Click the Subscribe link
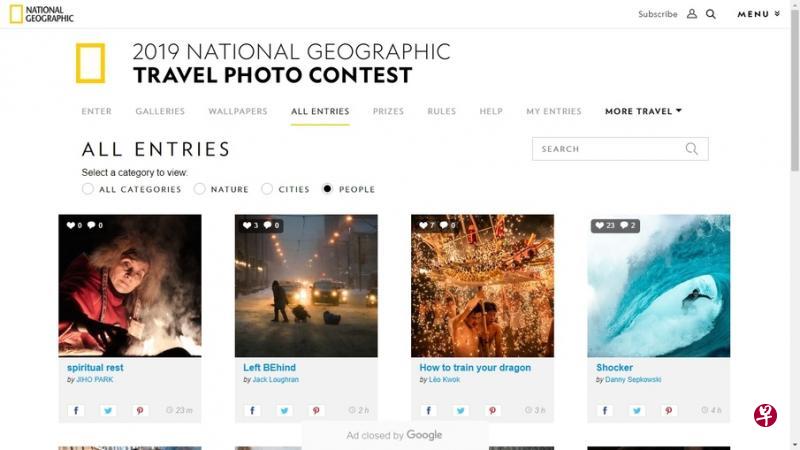Screen dimensions: 800x450 click(657, 14)
